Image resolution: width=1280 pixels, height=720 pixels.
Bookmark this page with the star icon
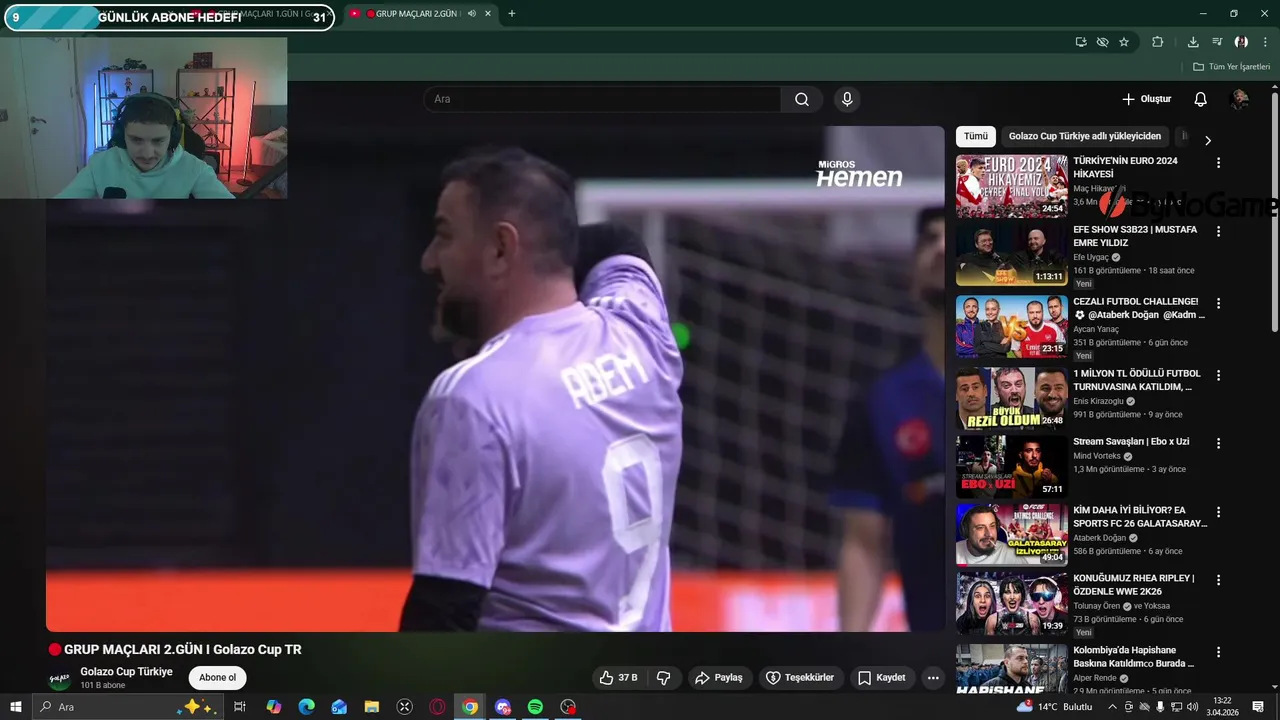pyautogui.click(x=1124, y=42)
